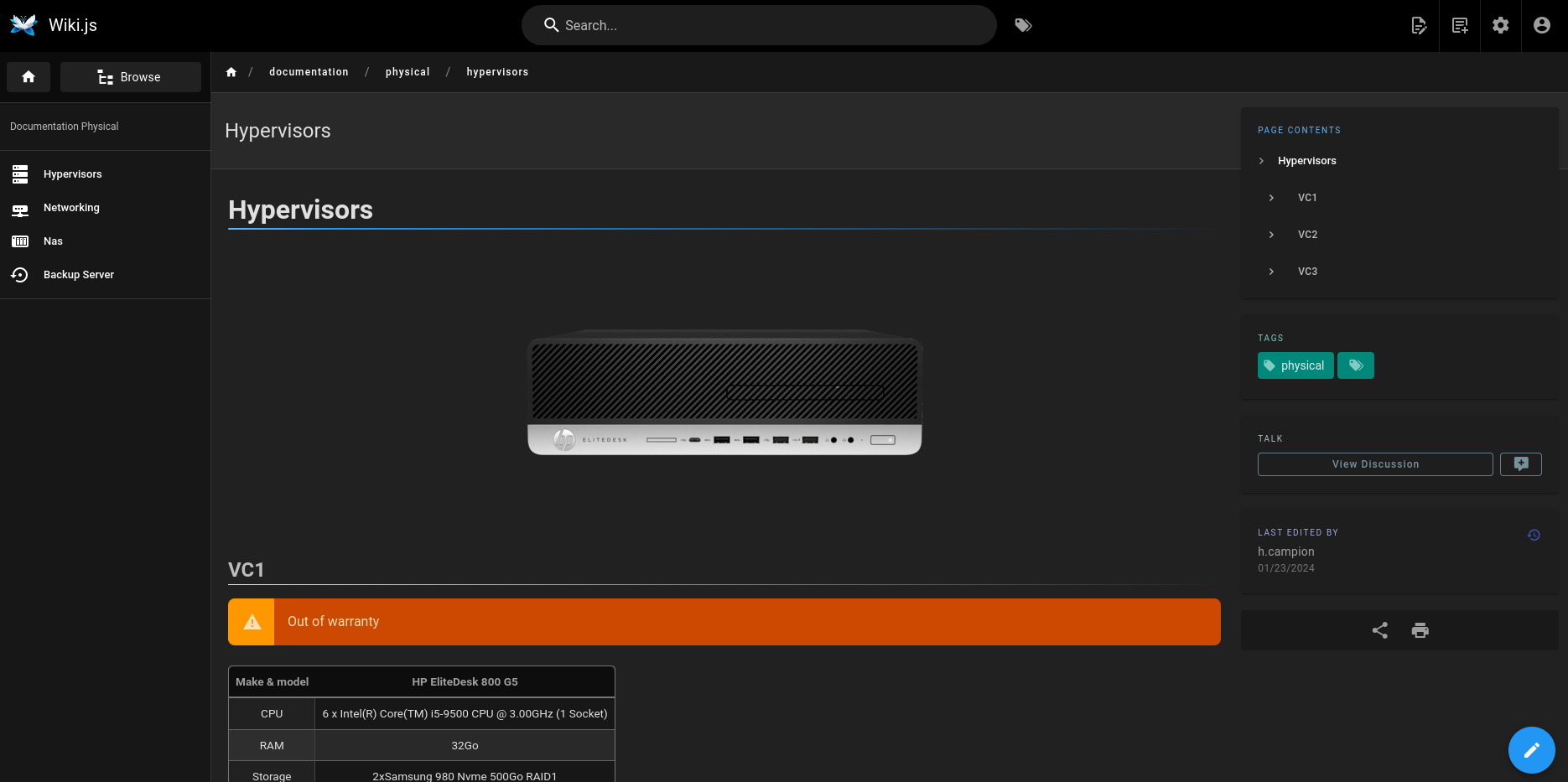
Task: Open Networking from the sidebar
Action: 105,208
